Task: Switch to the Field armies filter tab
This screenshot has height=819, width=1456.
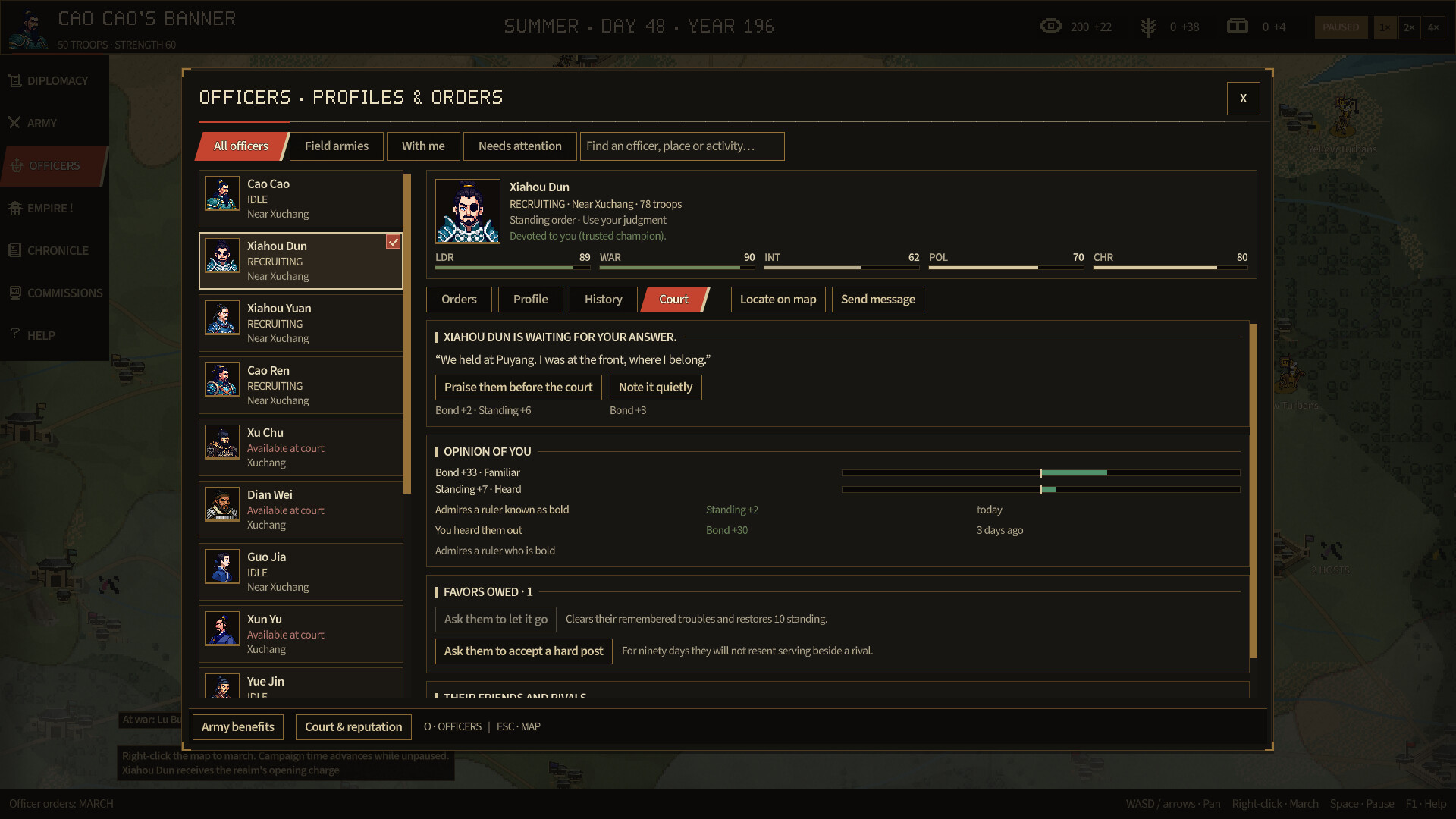Action: click(337, 146)
